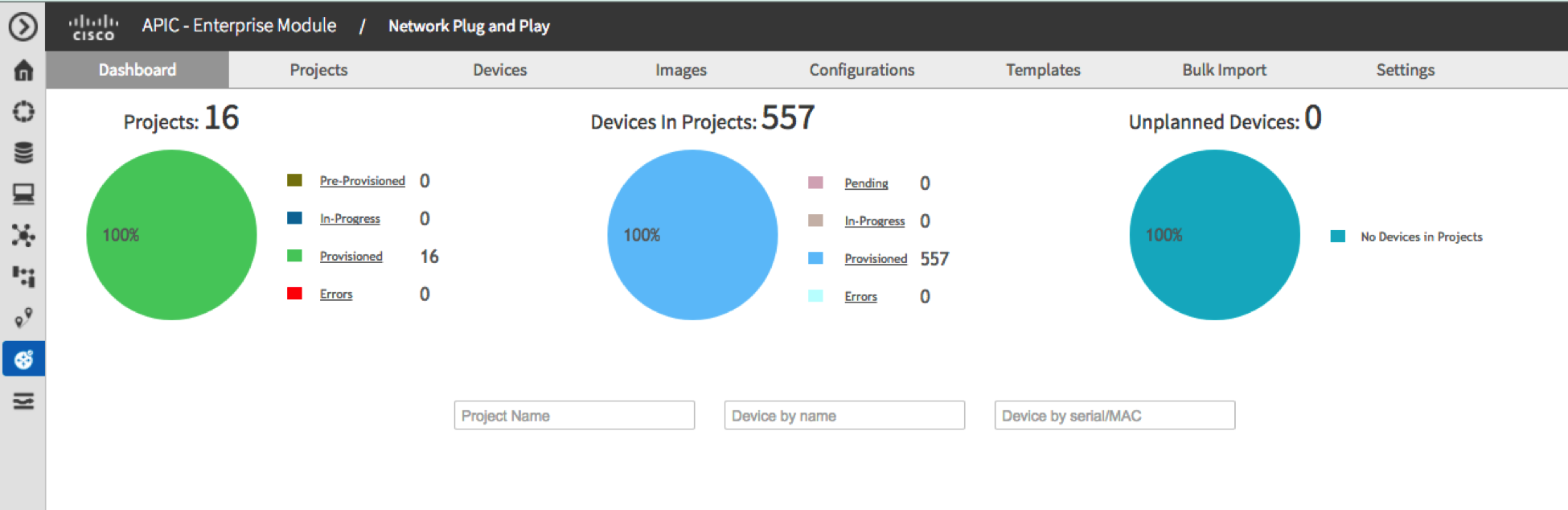Open the stacked lines icon at sidebar bottom
This screenshot has height=510, width=1568.
(x=23, y=401)
